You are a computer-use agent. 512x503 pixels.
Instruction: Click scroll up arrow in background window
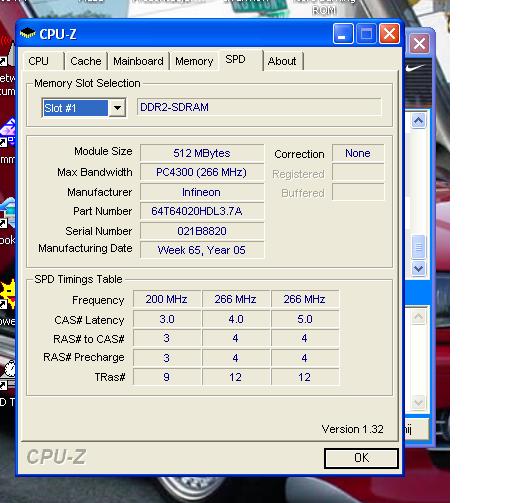point(418,120)
